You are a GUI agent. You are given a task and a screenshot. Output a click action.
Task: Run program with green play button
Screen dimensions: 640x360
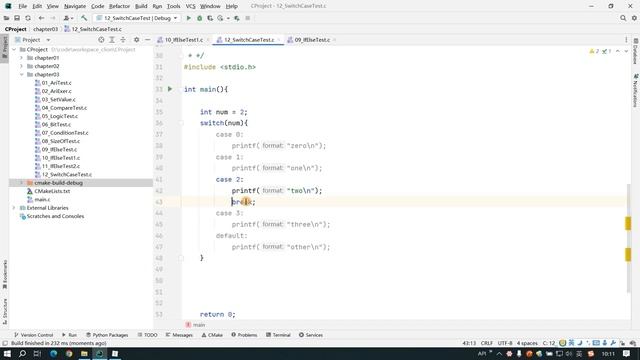click(x=189, y=18)
